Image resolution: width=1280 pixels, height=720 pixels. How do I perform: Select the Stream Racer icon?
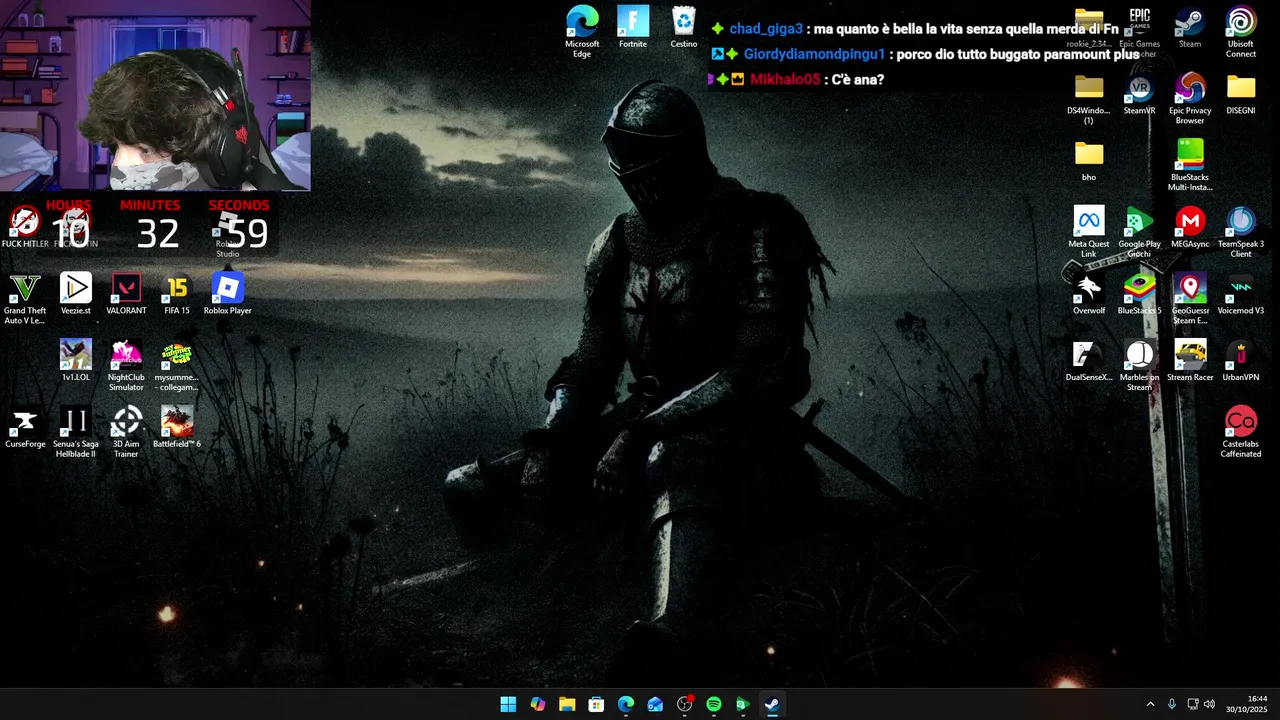pos(1190,361)
